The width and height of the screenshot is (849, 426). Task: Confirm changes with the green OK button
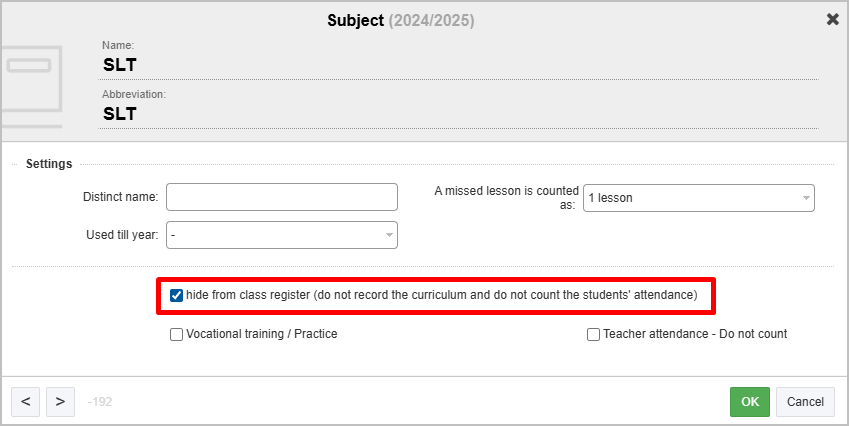click(750, 402)
